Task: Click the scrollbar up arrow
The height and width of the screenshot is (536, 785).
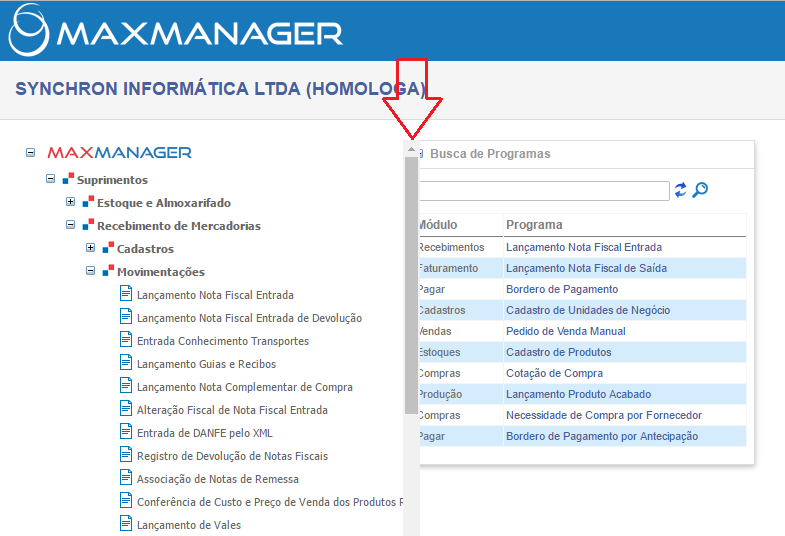Action: [x=411, y=149]
